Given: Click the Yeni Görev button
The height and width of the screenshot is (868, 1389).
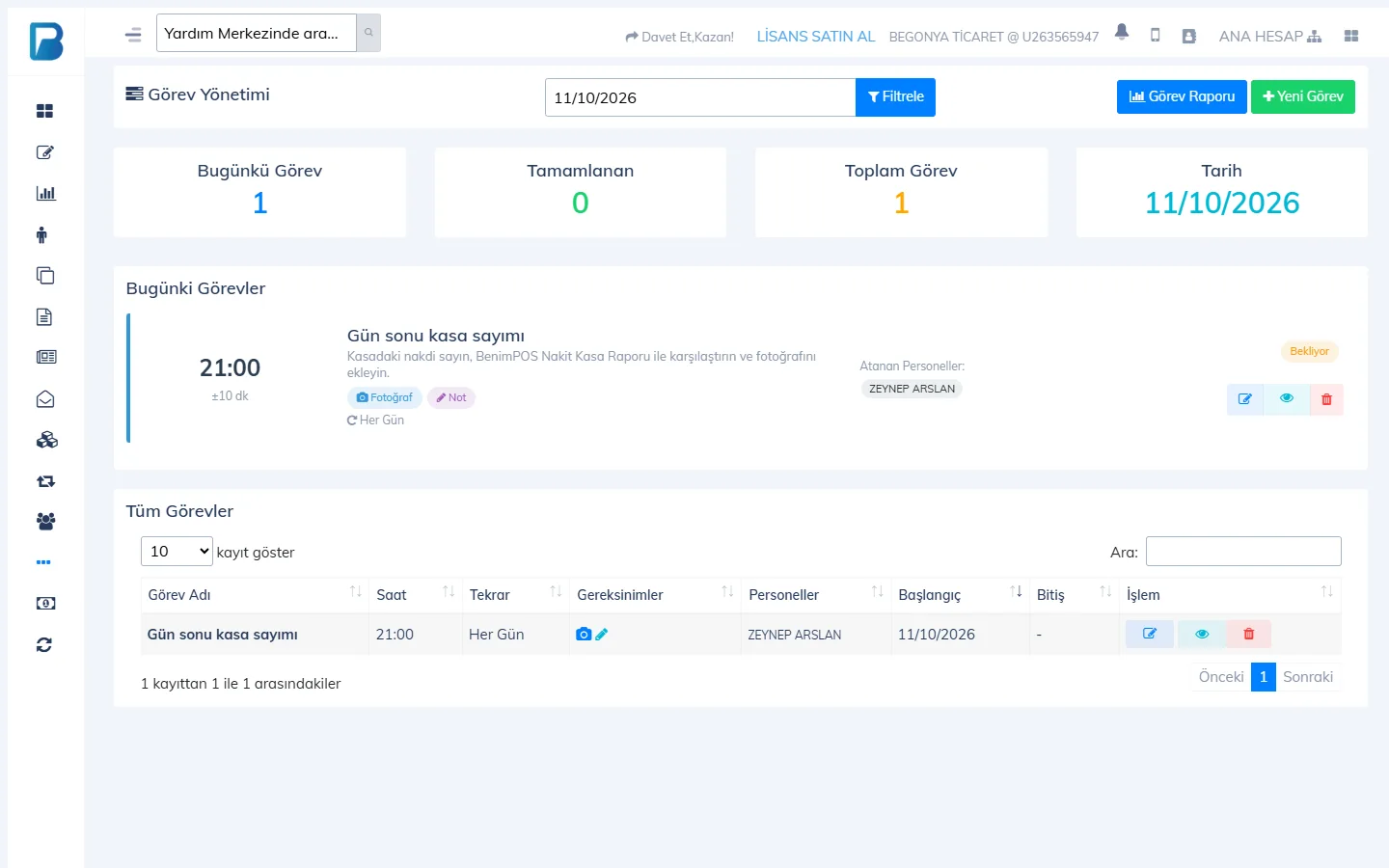Looking at the screenshot, I should (1303, 96).
